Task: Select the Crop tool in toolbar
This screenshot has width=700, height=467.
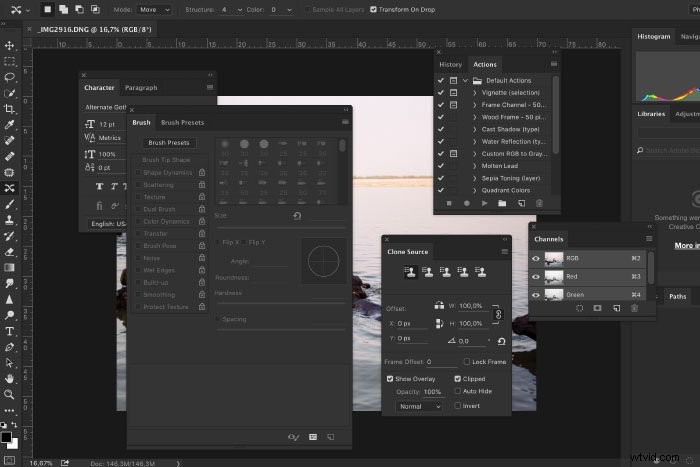Action: (9, 109)
